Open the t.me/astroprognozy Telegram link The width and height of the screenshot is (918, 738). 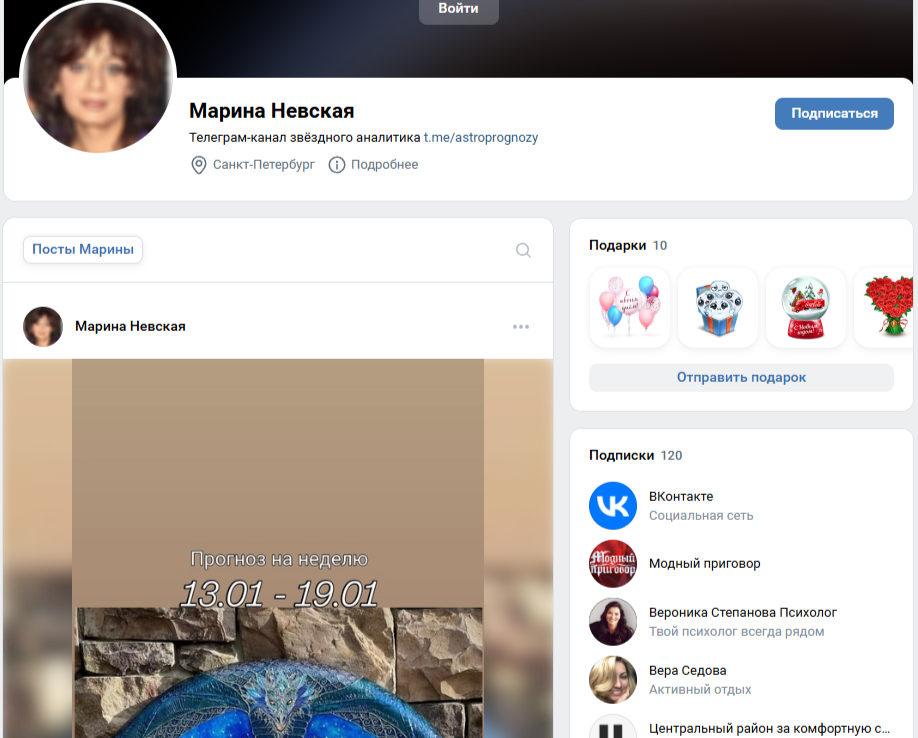pos(481,138)
